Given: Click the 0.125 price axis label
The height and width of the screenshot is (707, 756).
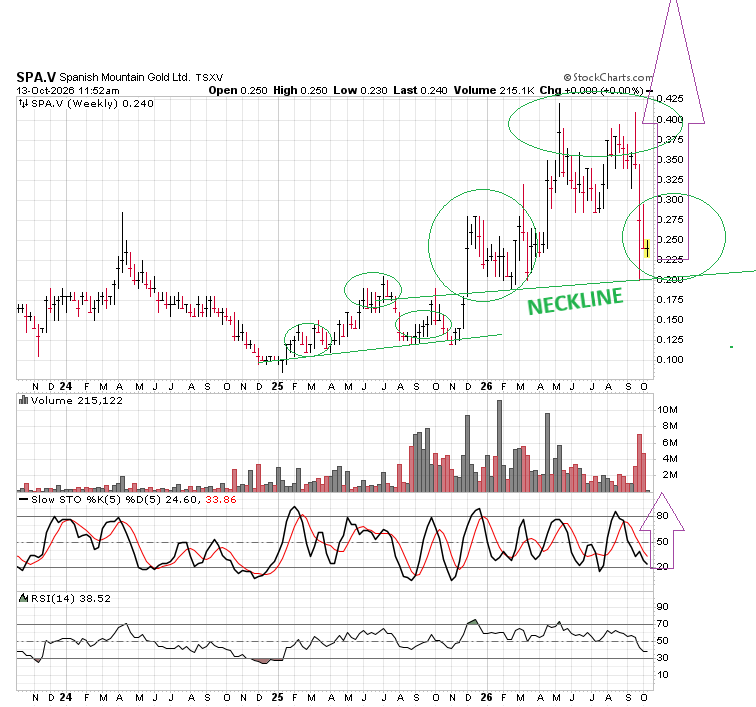Looking at the screenshot, I should [x=670, y=340].
